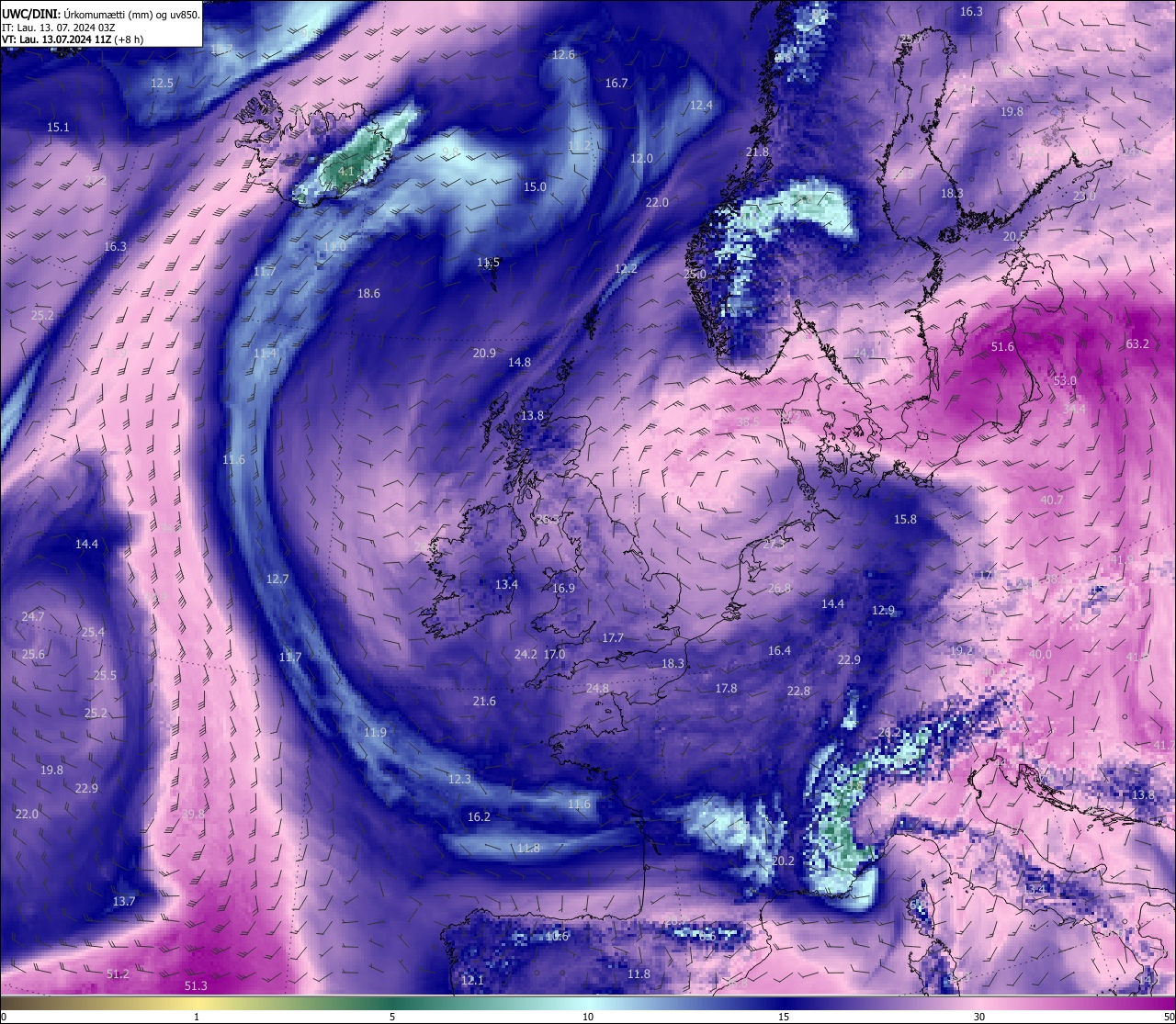
Task: Select the 40.7 value label
Action: [x=1052, y=501]
